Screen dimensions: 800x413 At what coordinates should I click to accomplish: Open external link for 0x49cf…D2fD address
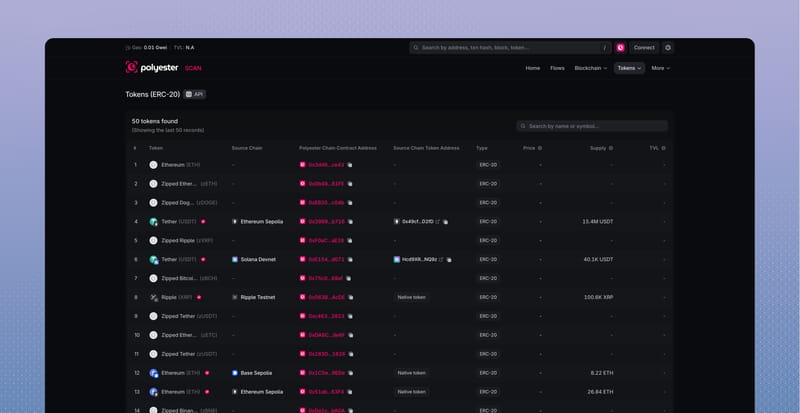[438, 222]
